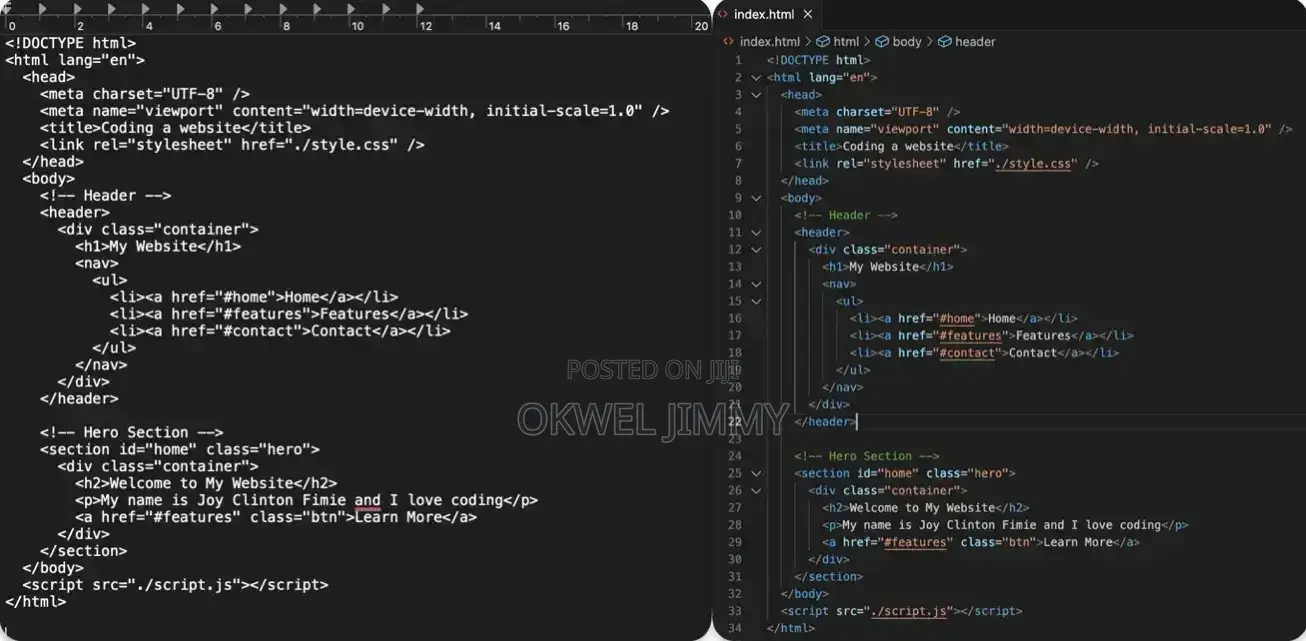Click the <!DOCTYPE html> line in VS Code
Image resolution: width=1306 pixels, height=641 pixels.
tap(818, 60)
